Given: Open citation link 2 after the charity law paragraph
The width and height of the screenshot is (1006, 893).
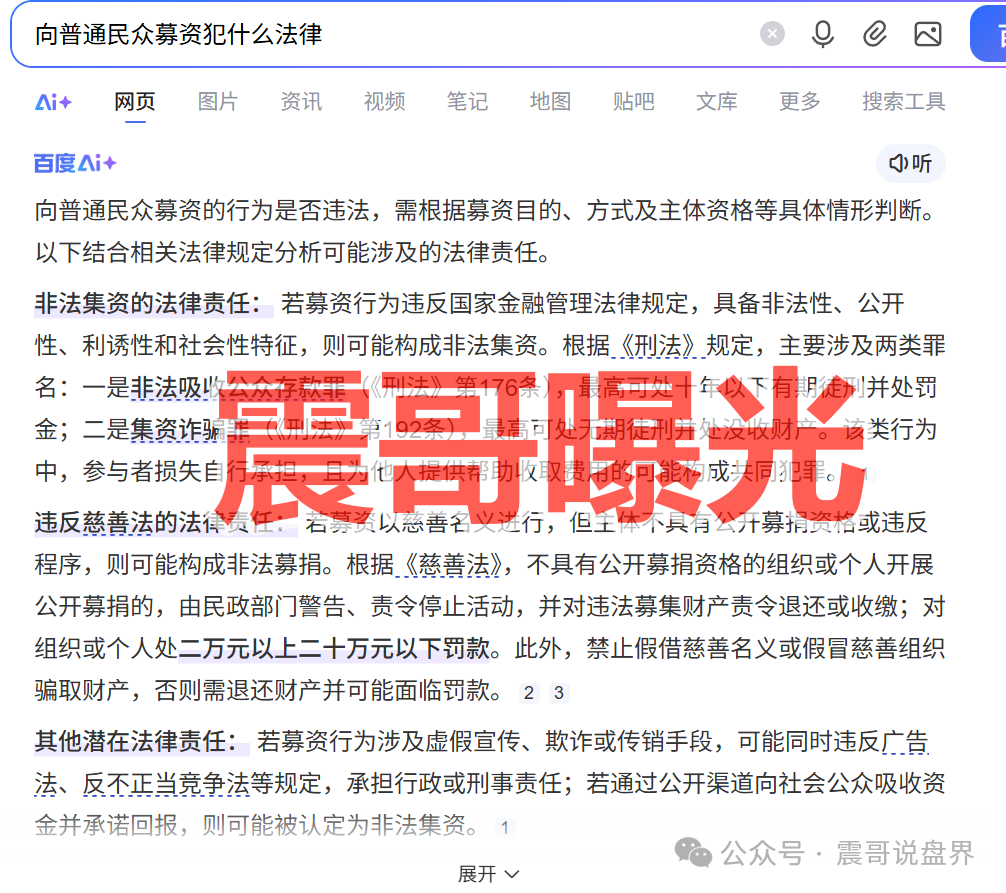Looking at the screenshot, I should [528, 692].
